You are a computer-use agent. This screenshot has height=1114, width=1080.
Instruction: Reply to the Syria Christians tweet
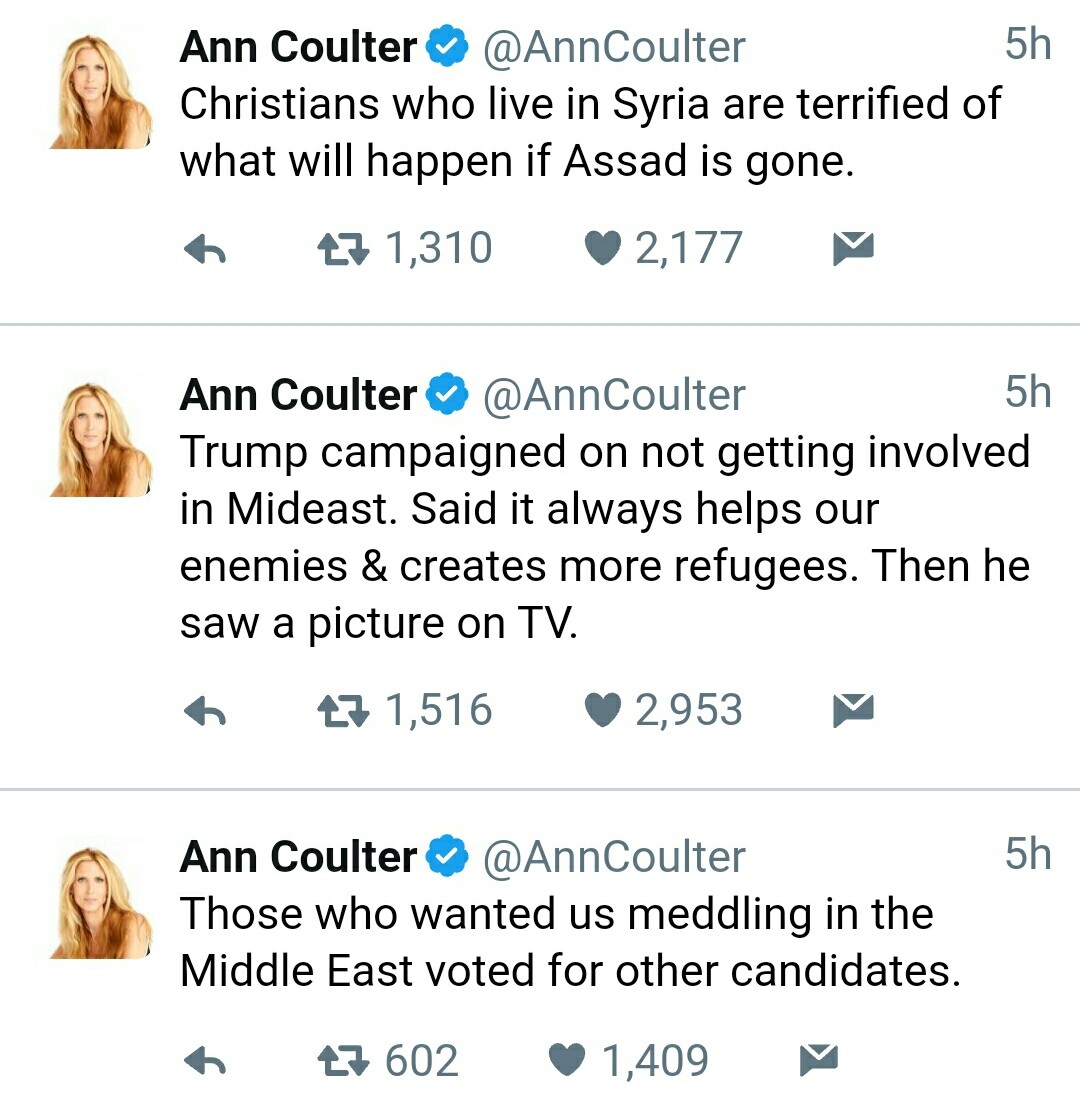205,249
